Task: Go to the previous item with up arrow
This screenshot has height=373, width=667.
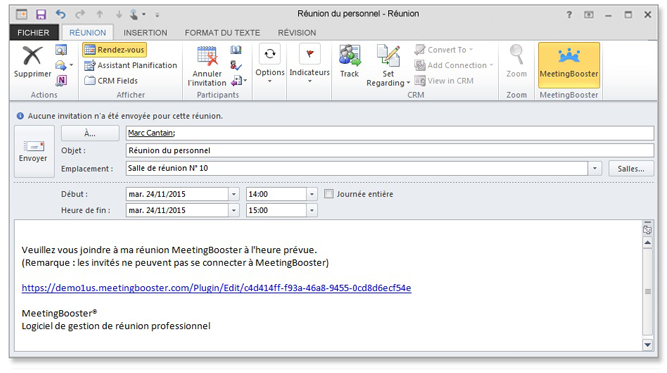Action: click(100, 14)
